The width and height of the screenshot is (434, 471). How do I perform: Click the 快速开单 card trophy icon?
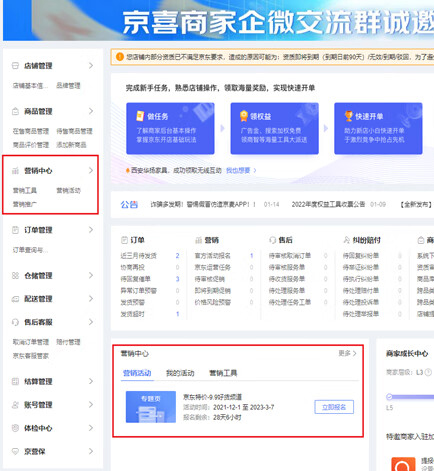[349, 116]
